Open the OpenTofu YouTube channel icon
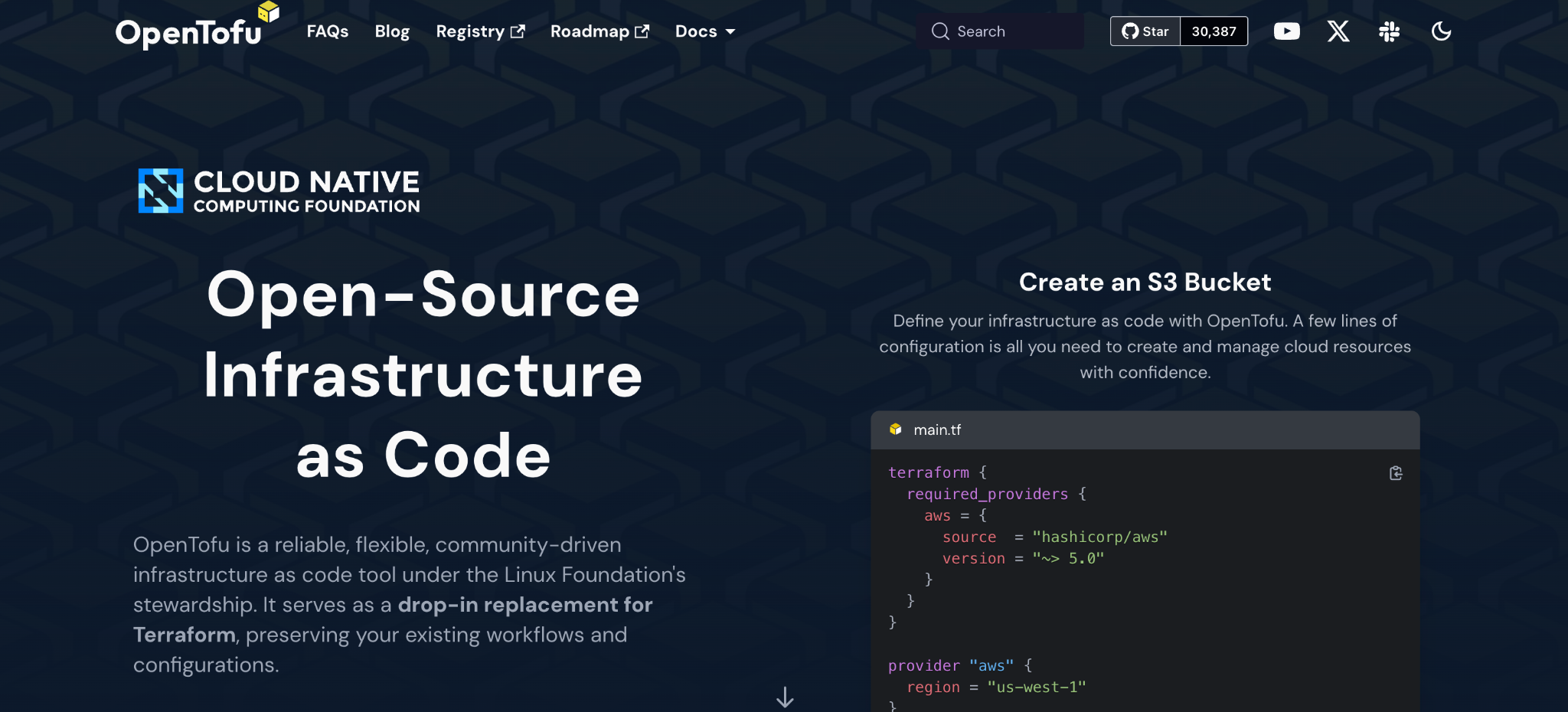This screenshot has height=712, width=1568. (1286, 31)
